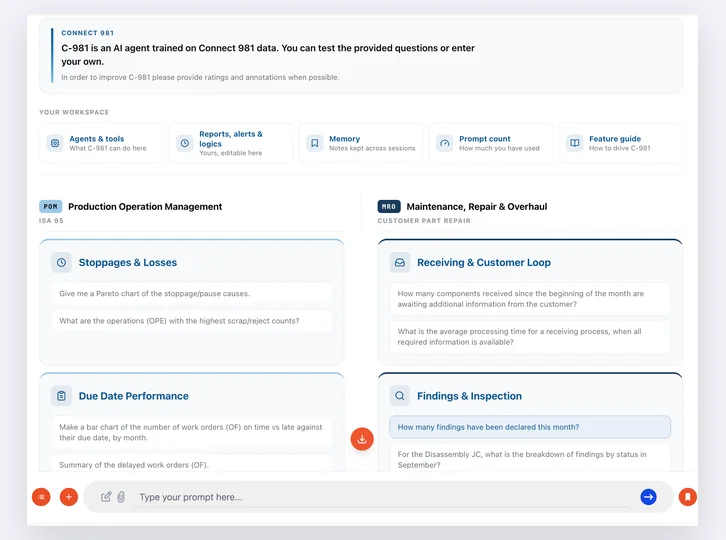726x540 pixels.
Task: Click the orange plus new chat button
Action: click(x=69, y=497)
